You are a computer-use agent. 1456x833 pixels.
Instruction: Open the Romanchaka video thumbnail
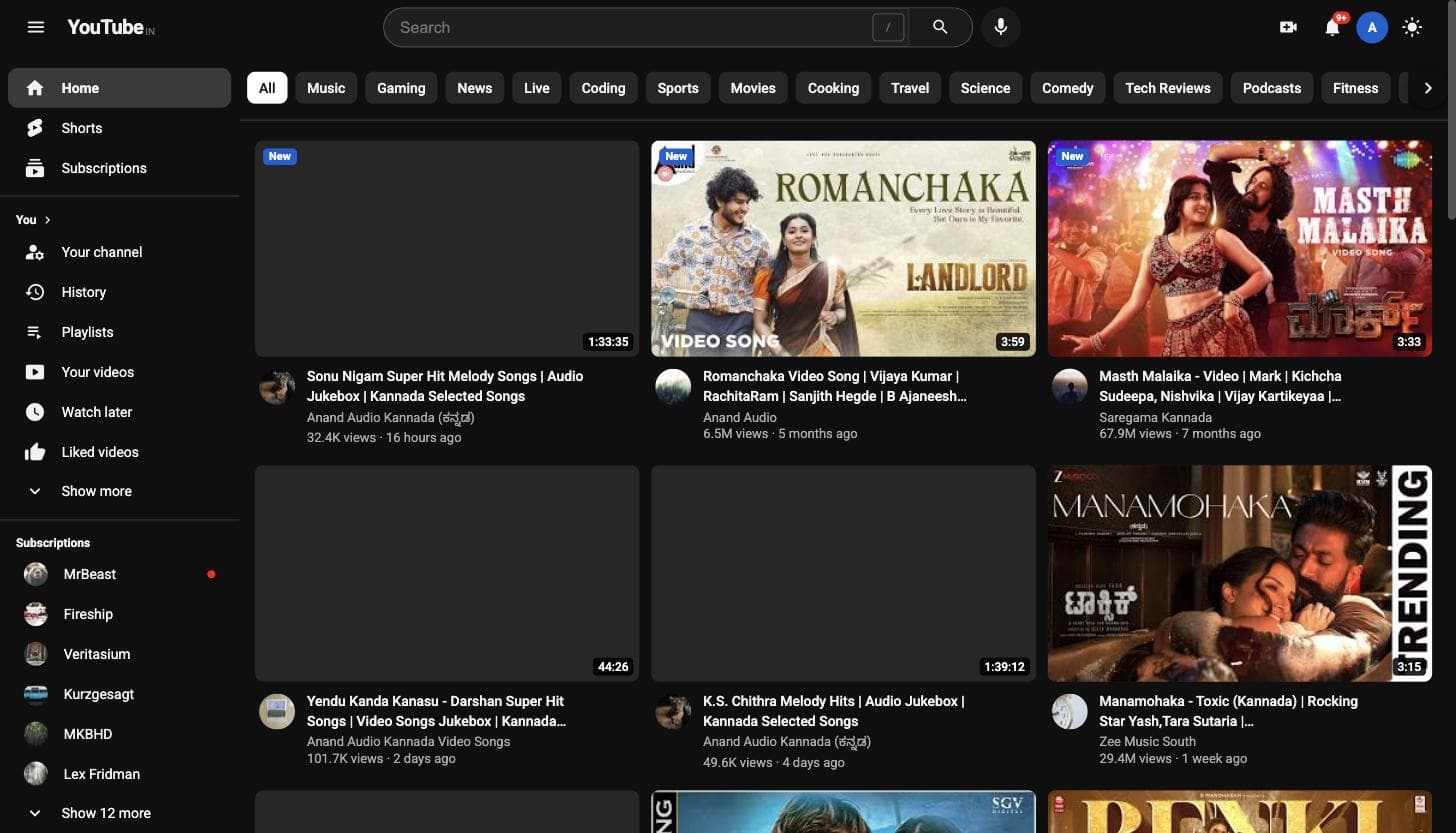(x=843, y=248)
